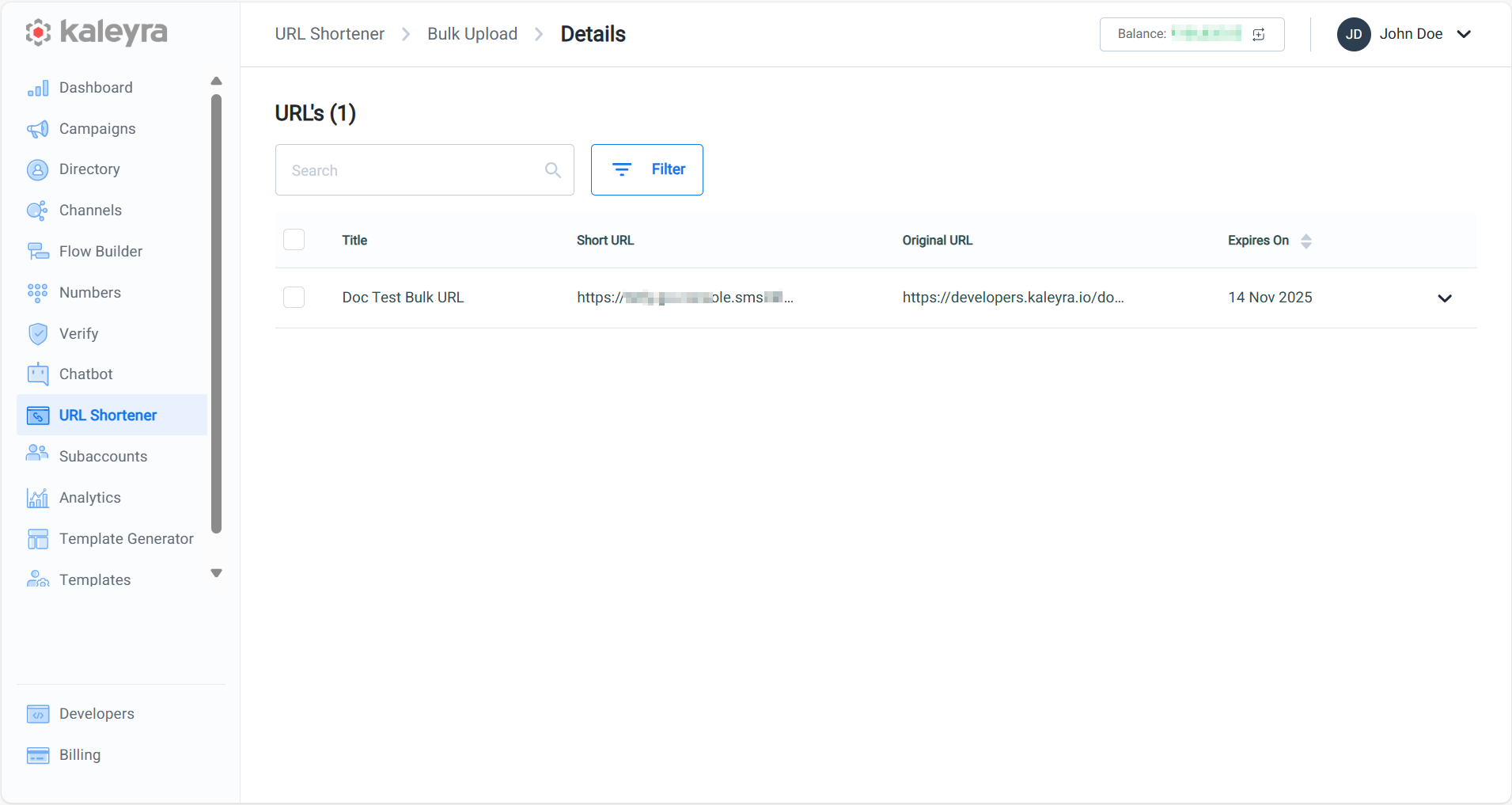
Task: Open the Dashboard bar-chart icon
Action: point(38,88)
